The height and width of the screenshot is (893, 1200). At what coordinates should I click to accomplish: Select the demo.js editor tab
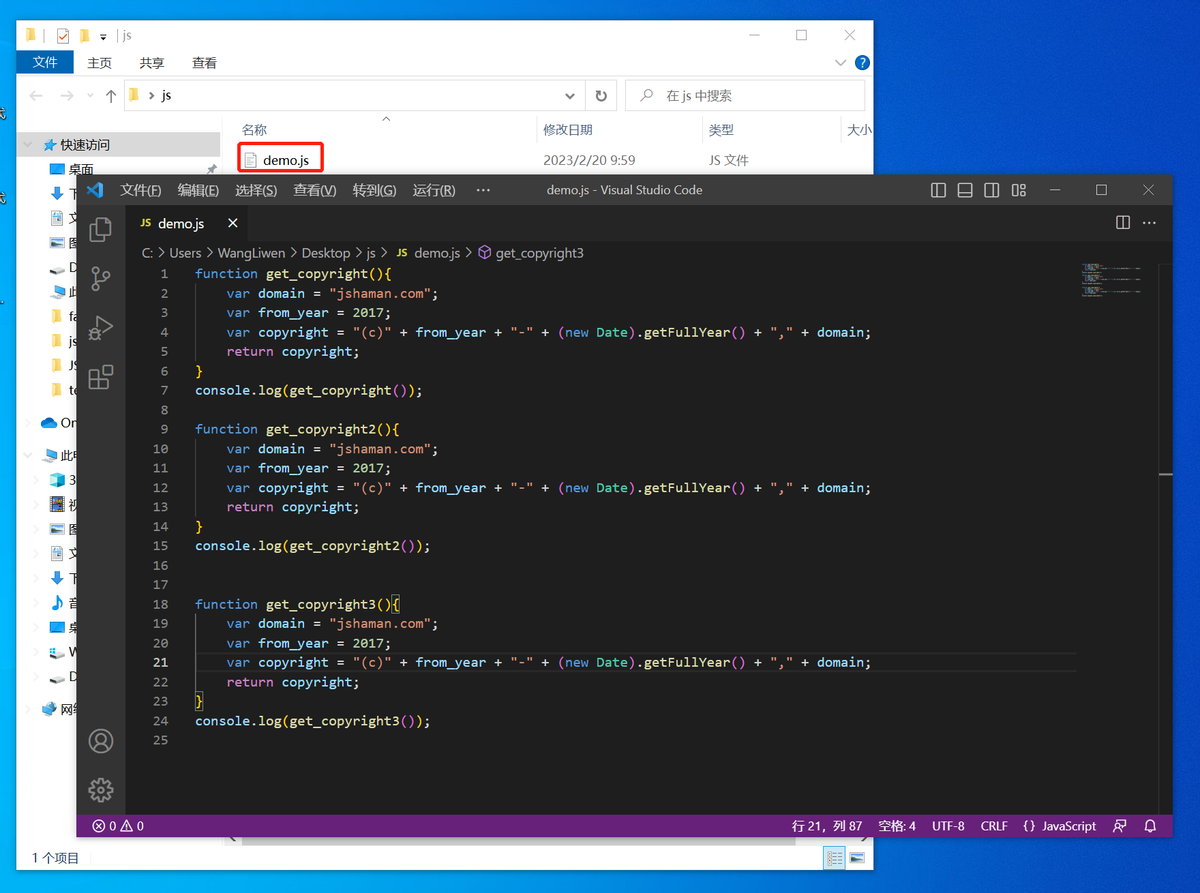tap(188, 223)
